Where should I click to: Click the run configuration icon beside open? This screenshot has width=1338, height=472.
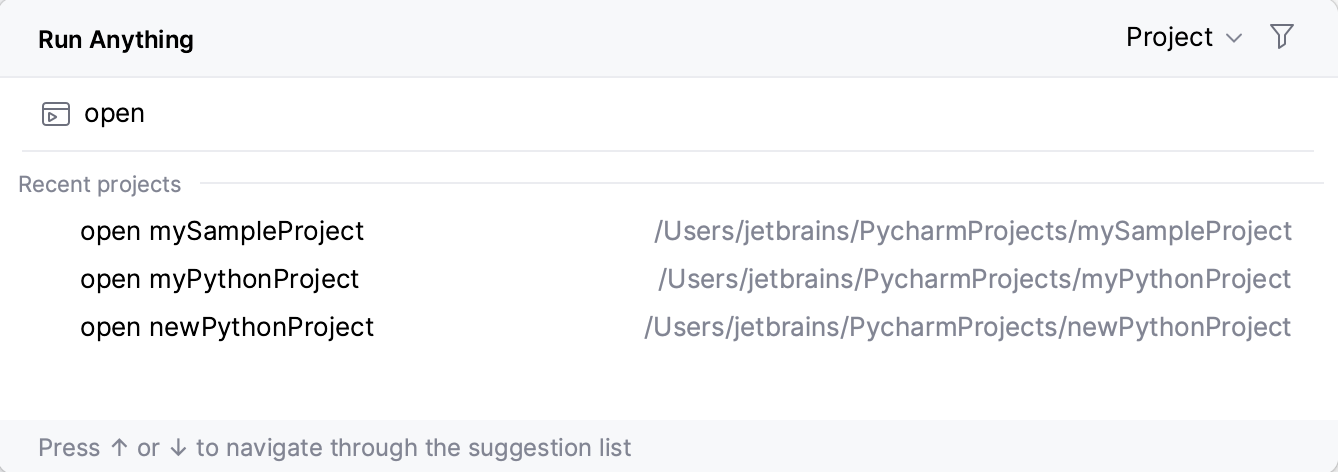click(56, 114)
